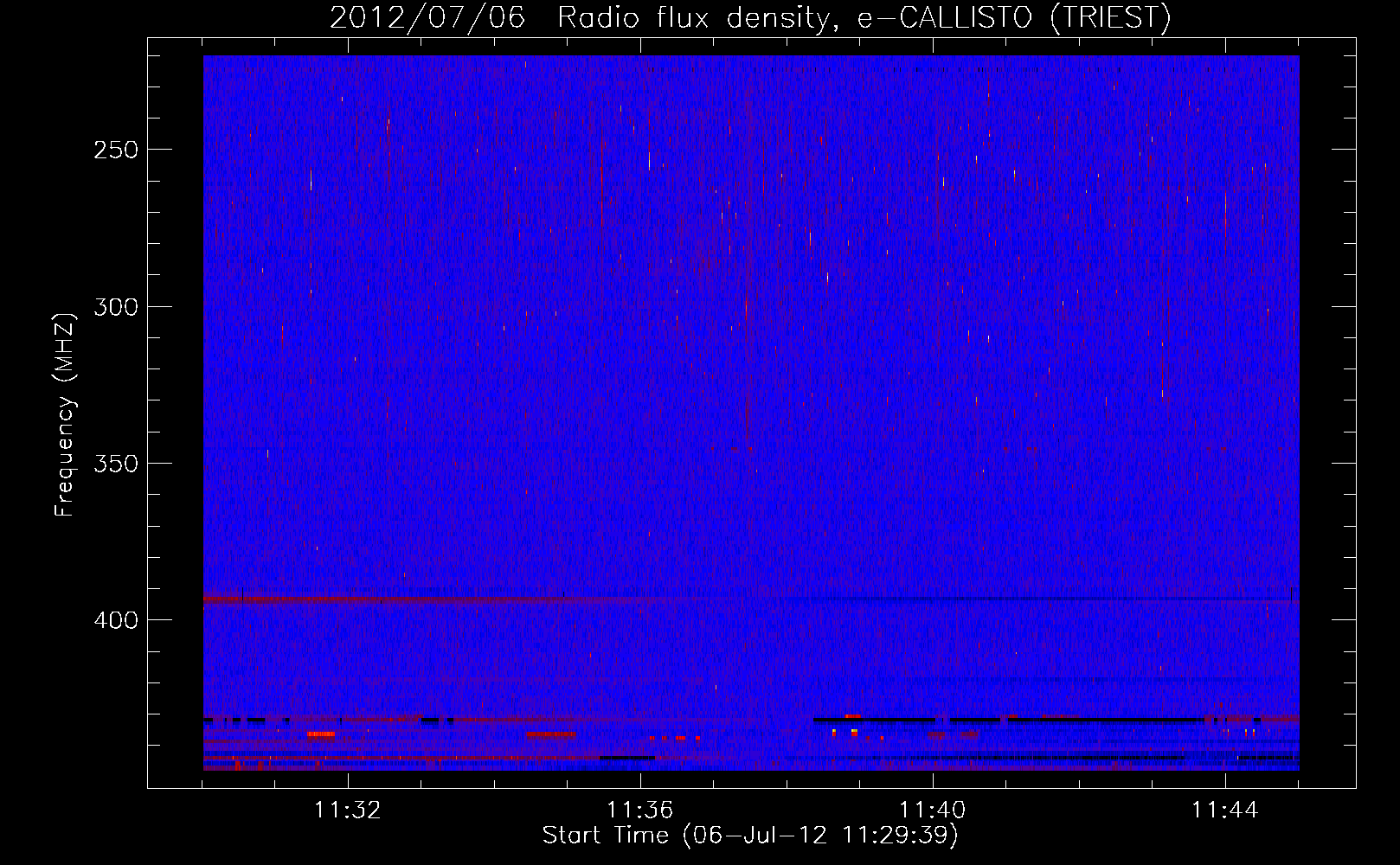Click the plot title "Radio flux density, e-CALLISTO (TRIEST)"
This screenshot has height=865, width=1400.
(x=864, y=18)
